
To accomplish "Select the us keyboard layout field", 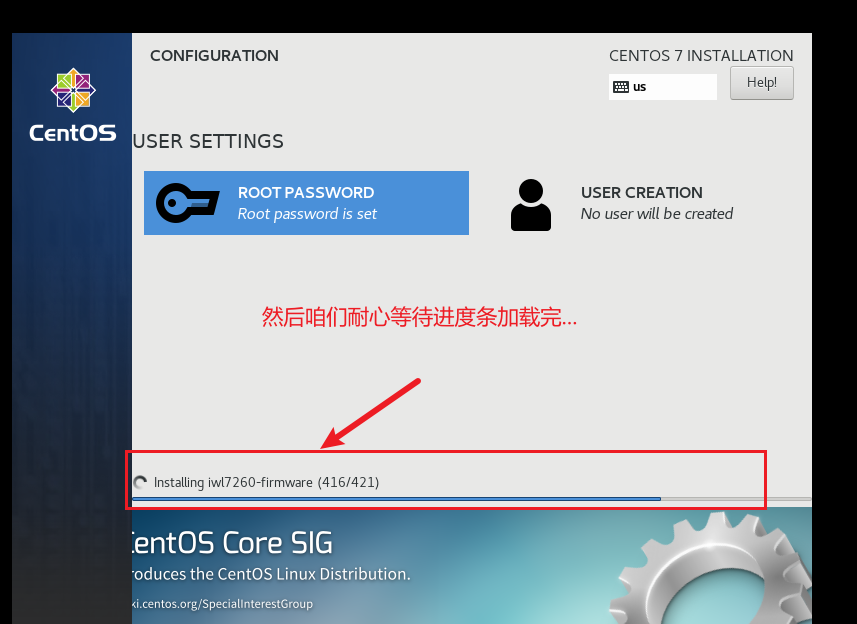I will [662, 87].
